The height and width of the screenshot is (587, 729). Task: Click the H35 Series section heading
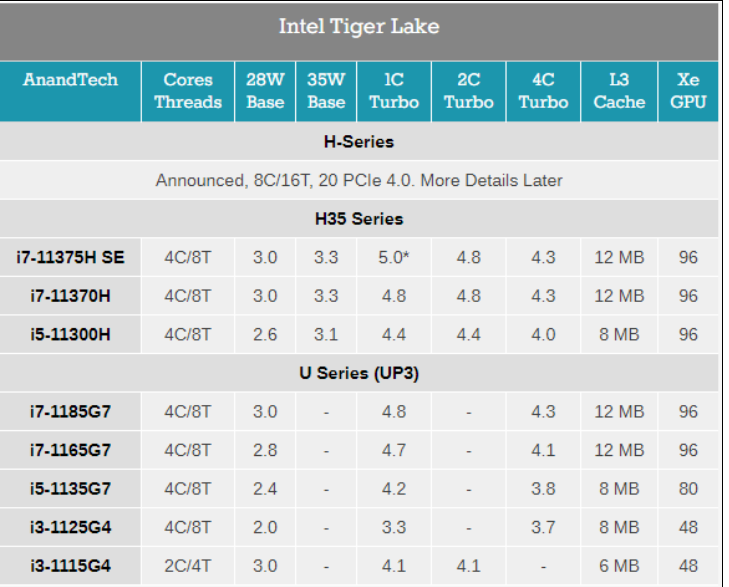coord(358,218)
